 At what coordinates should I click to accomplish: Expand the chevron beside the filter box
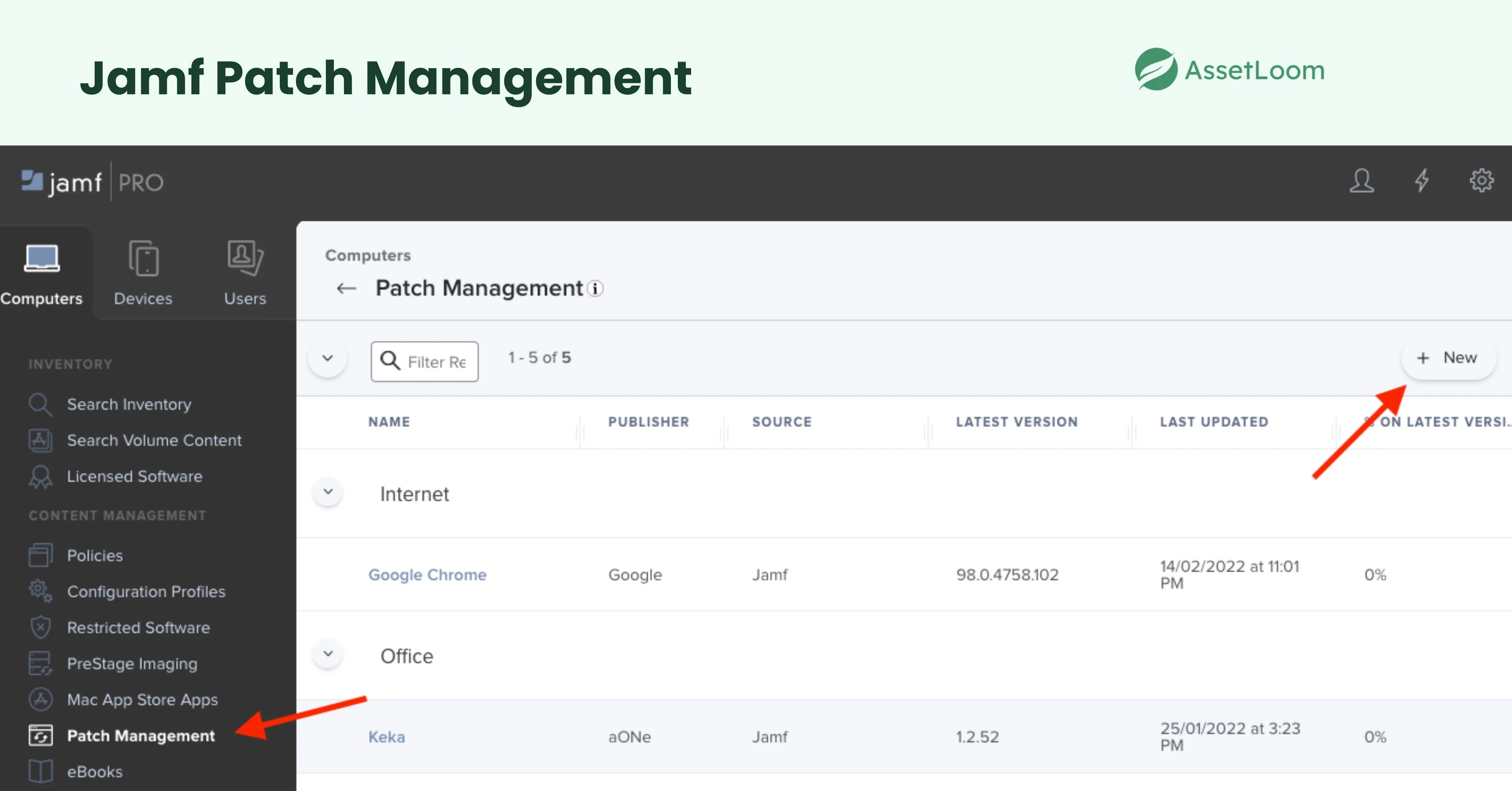click(x=327, y=359)
